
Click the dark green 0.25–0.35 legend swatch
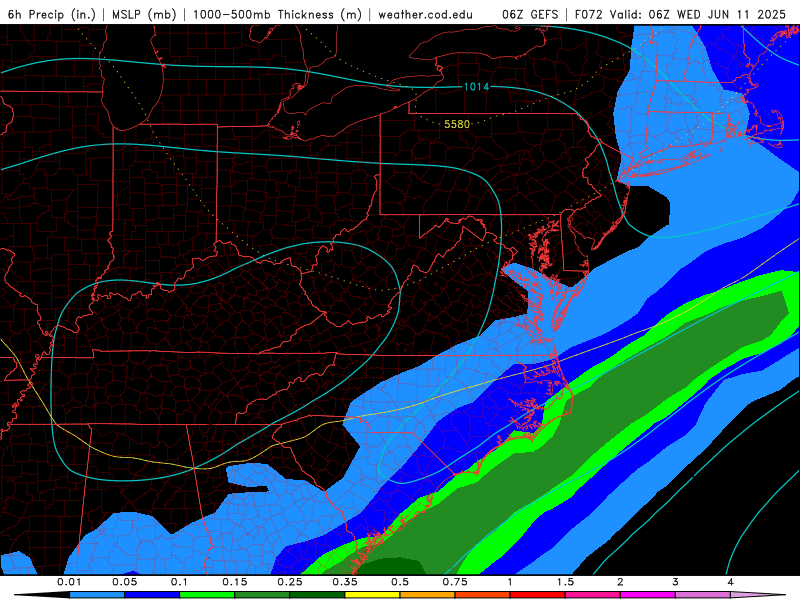(x=317, y=595)
